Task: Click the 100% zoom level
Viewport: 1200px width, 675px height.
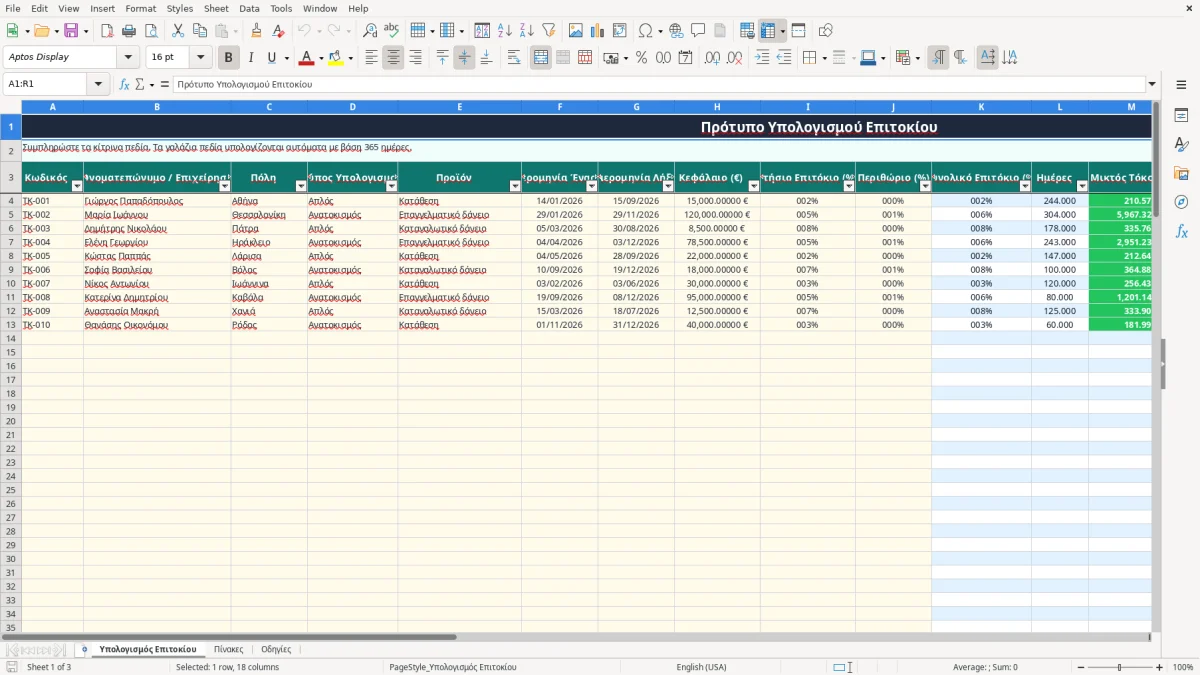Action: click(1183, 667)
